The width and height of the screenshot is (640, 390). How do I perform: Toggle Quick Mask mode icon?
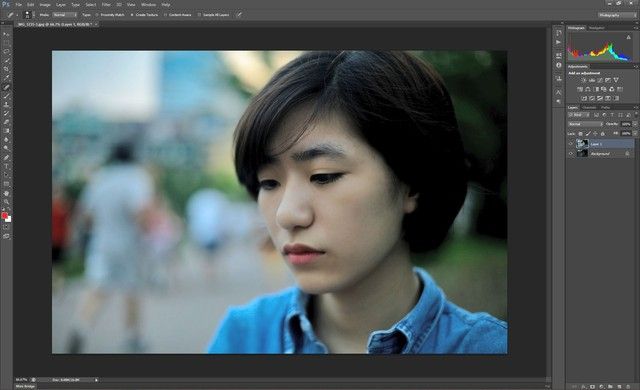coord(6,228)
